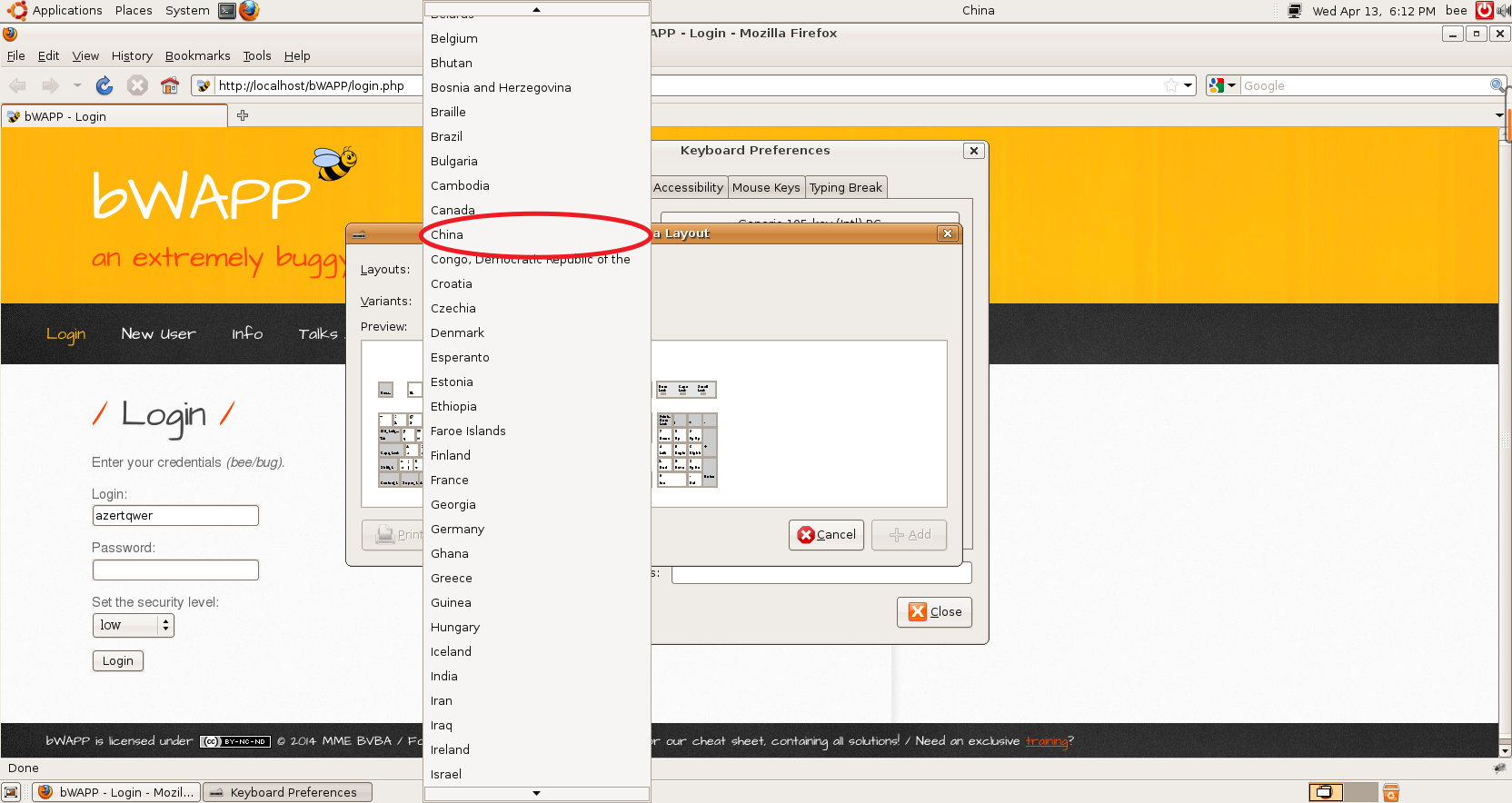Viewport: 1512px width, 803px height.
Task: Click network monitor icon in top panel
Action: [x=1295, y=11]
